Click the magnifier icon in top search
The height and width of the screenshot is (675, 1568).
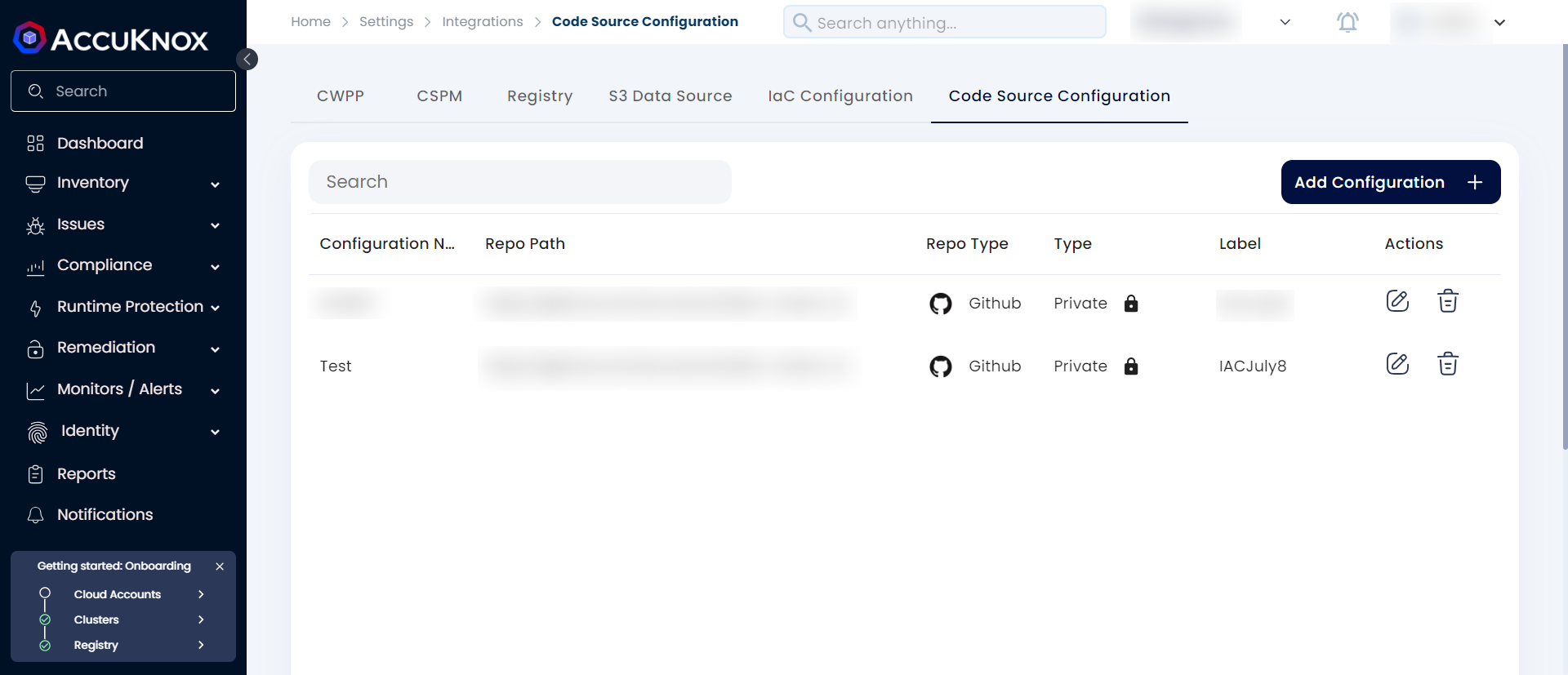(x=802, y=22)
